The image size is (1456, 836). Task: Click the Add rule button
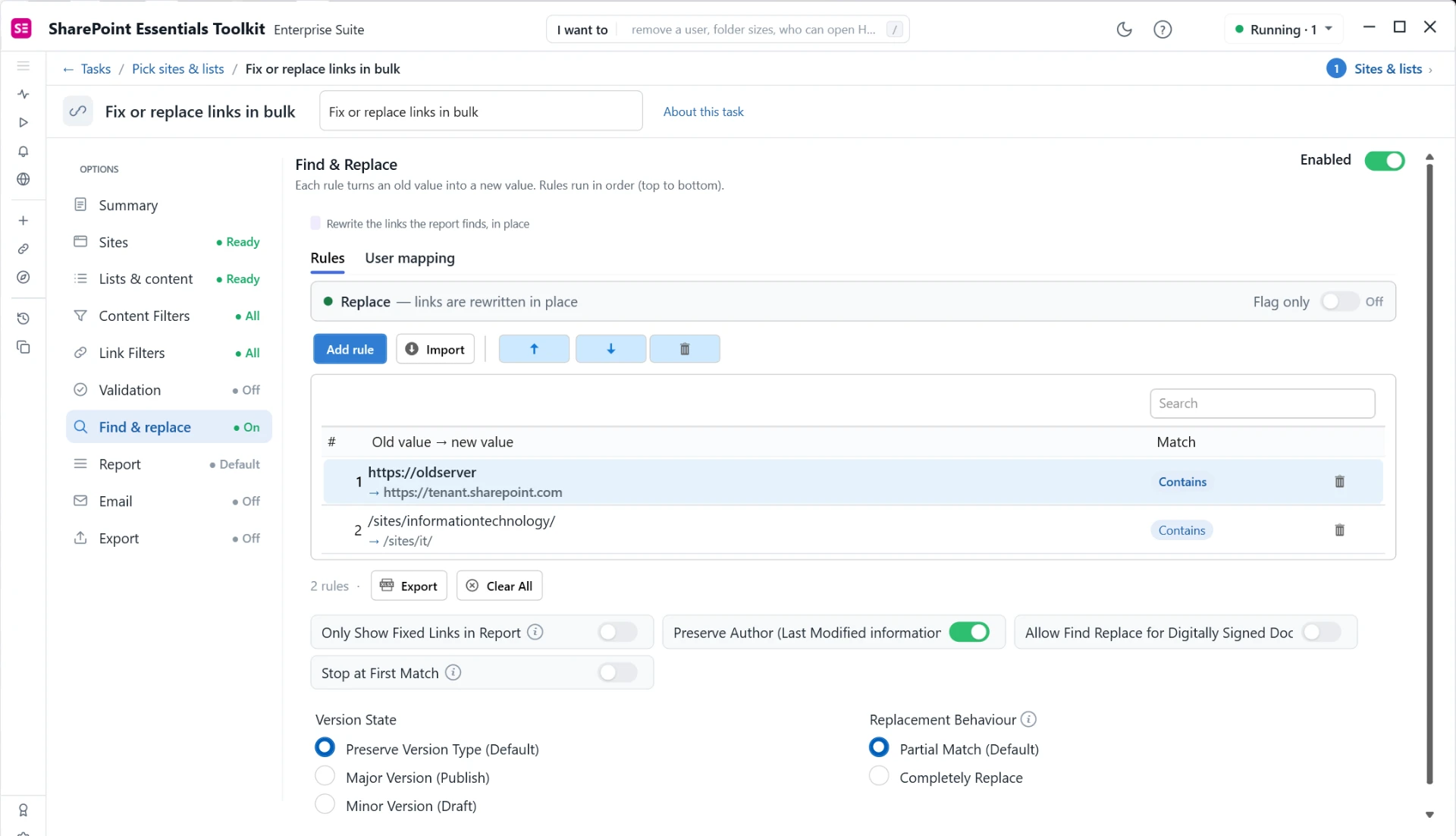[x=350, y=349]
